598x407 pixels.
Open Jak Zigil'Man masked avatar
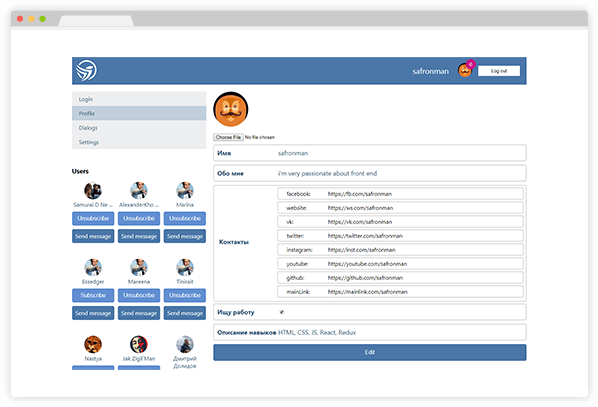click(x=139, y=344)
